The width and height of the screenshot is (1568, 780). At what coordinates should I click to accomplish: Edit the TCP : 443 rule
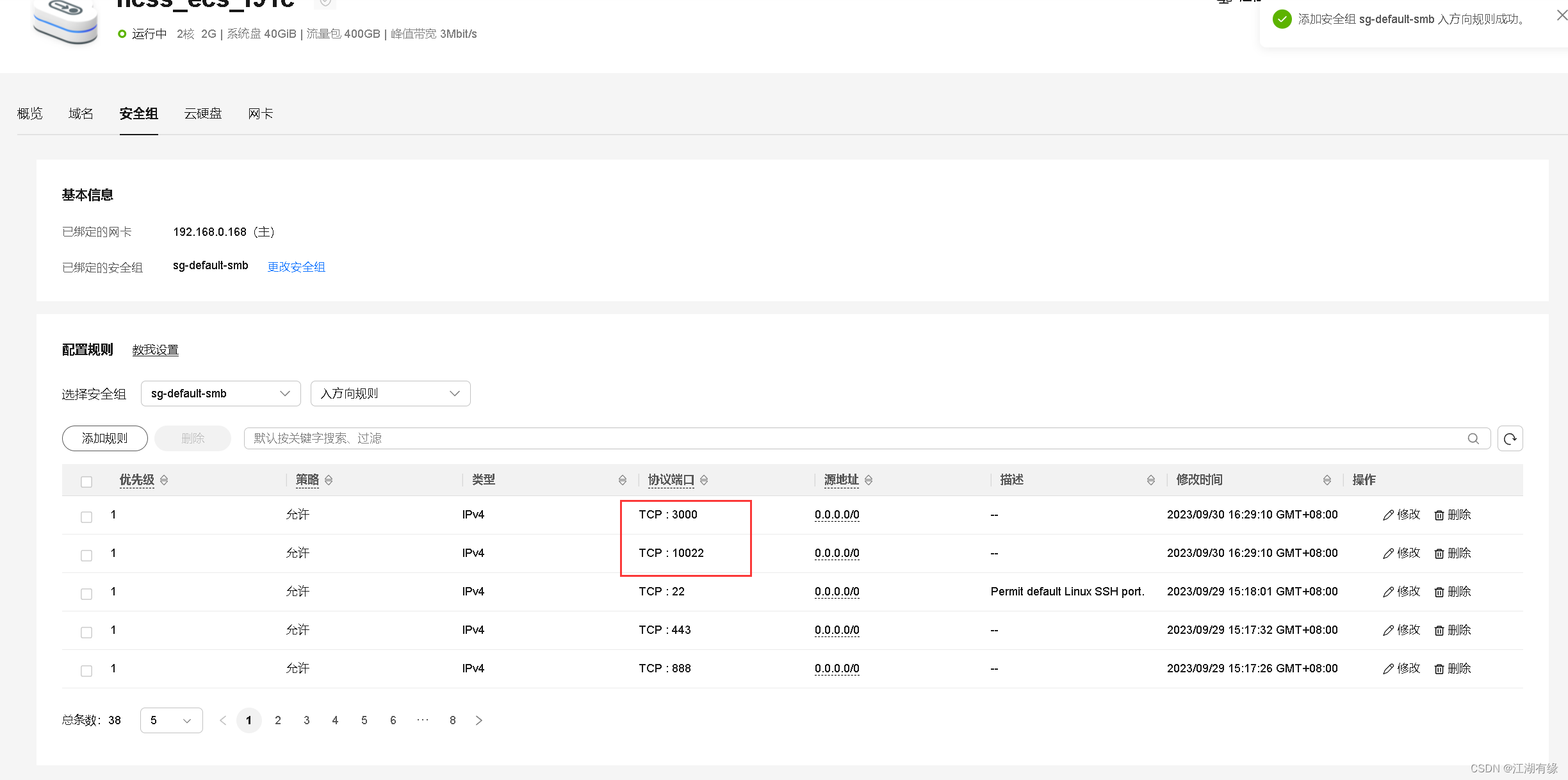point(1401,630)
